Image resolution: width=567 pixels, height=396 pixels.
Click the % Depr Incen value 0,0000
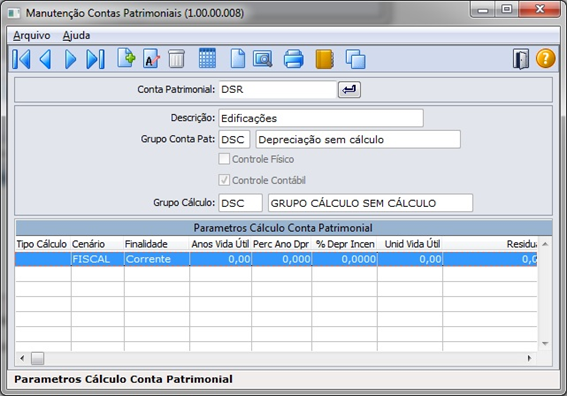click(344, 259)
